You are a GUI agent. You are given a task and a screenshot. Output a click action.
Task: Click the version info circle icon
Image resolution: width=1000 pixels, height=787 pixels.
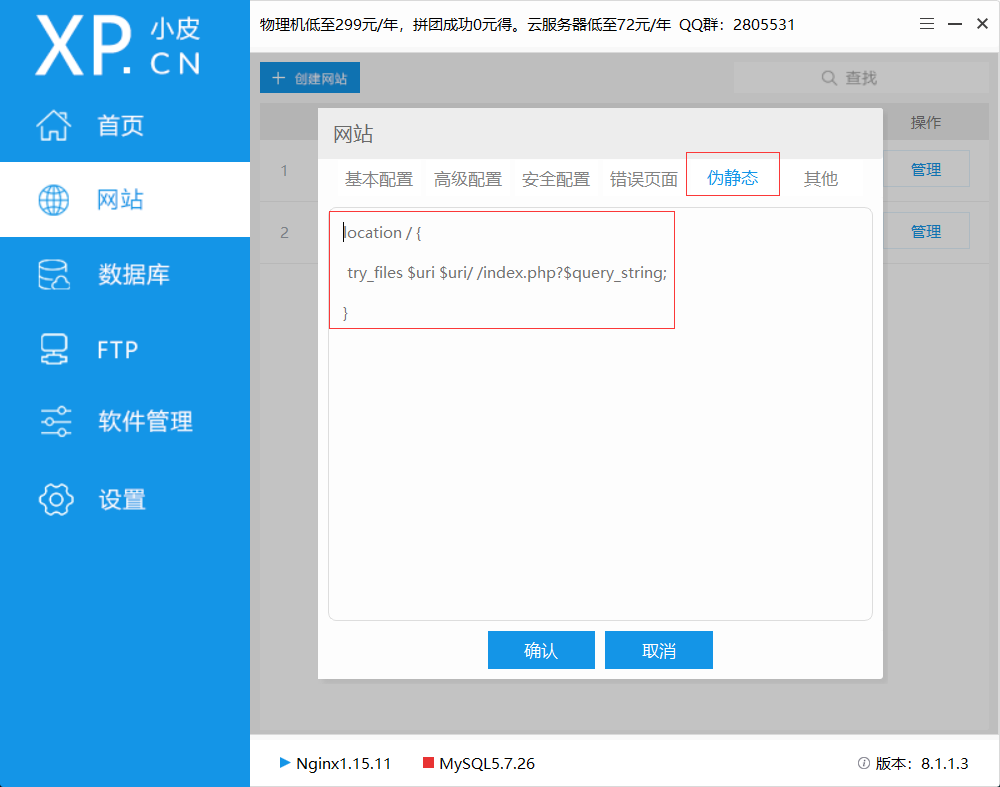point(863,763)
